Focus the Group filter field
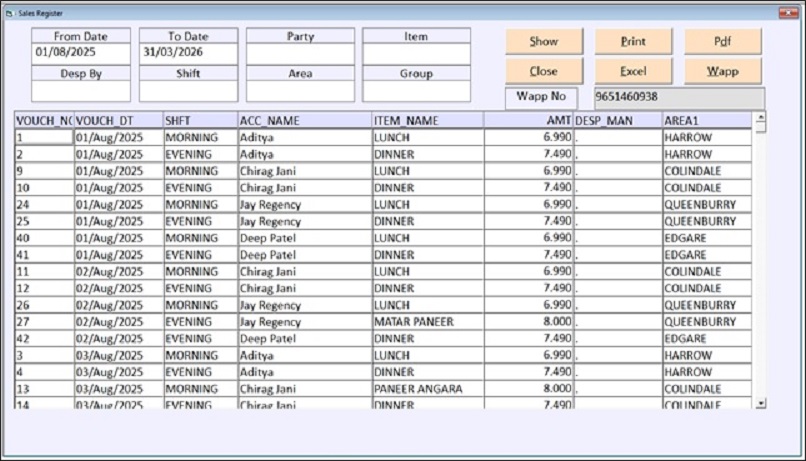Image resolution: width=806 pixels, height=461 pixels. (416, 91)
